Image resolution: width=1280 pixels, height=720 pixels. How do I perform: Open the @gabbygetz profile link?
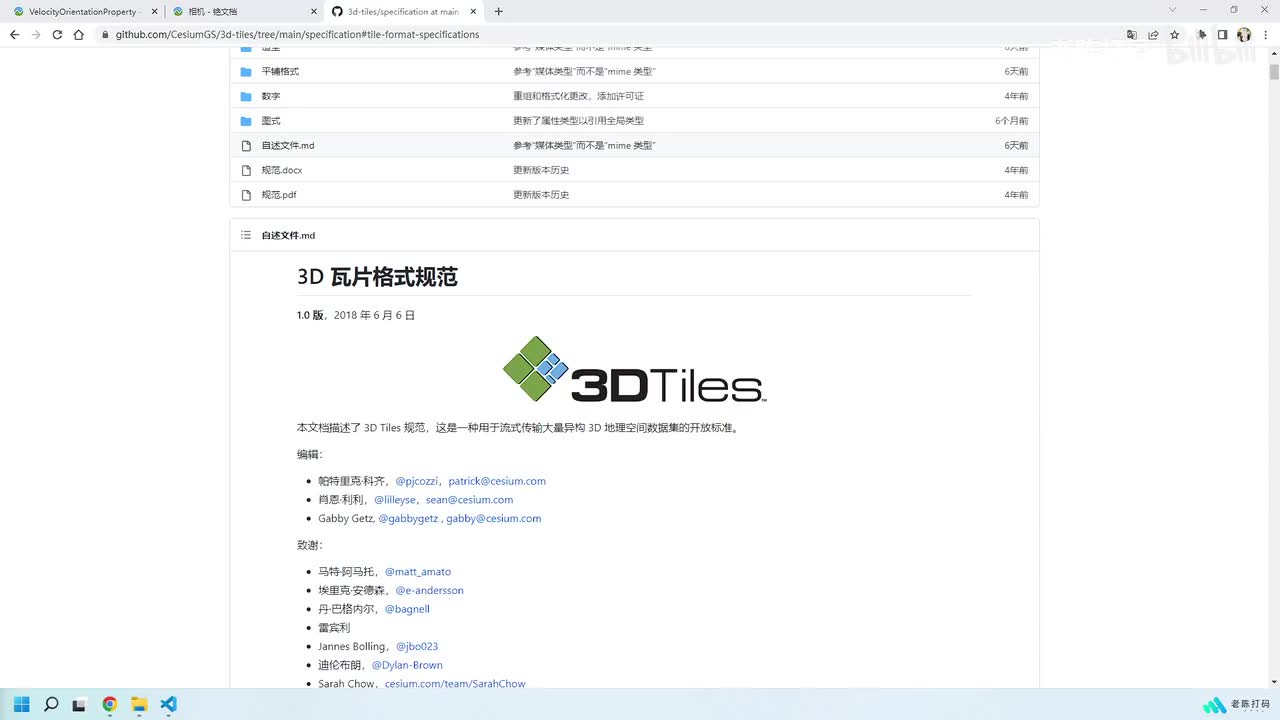click(x=408, y=519)
